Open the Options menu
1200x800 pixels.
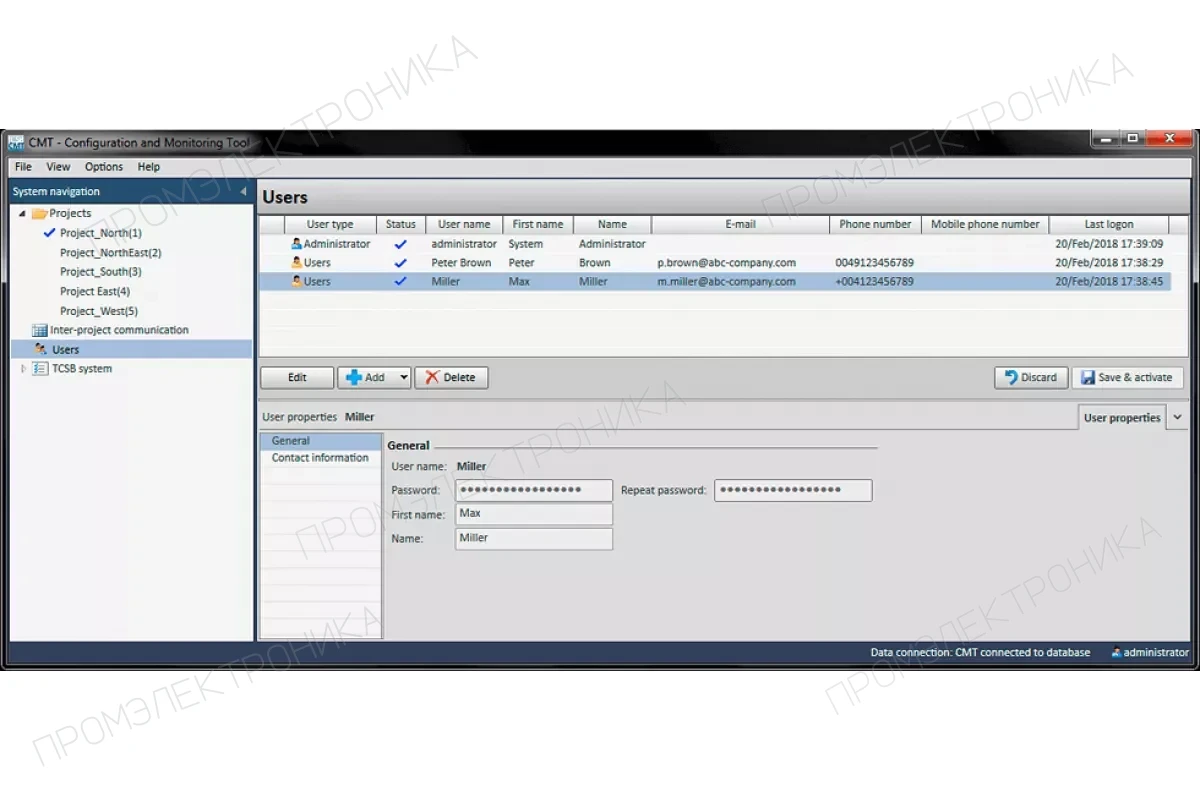pos(104,167)
